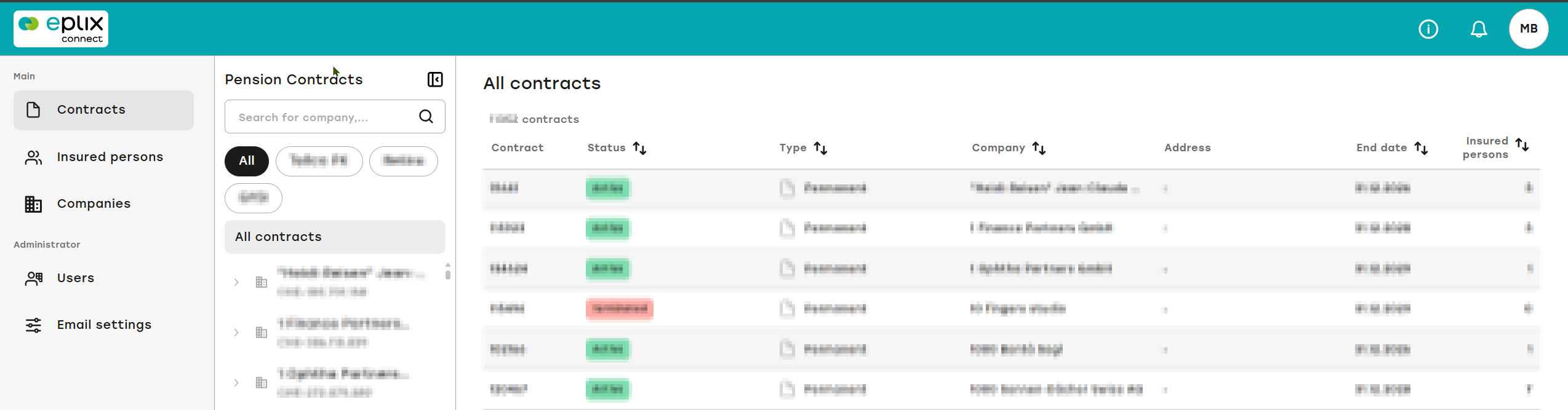Viewport: 1568px width, 410px height.
Task: Open the notifications bell
Action: click(x=1479, y=29)
